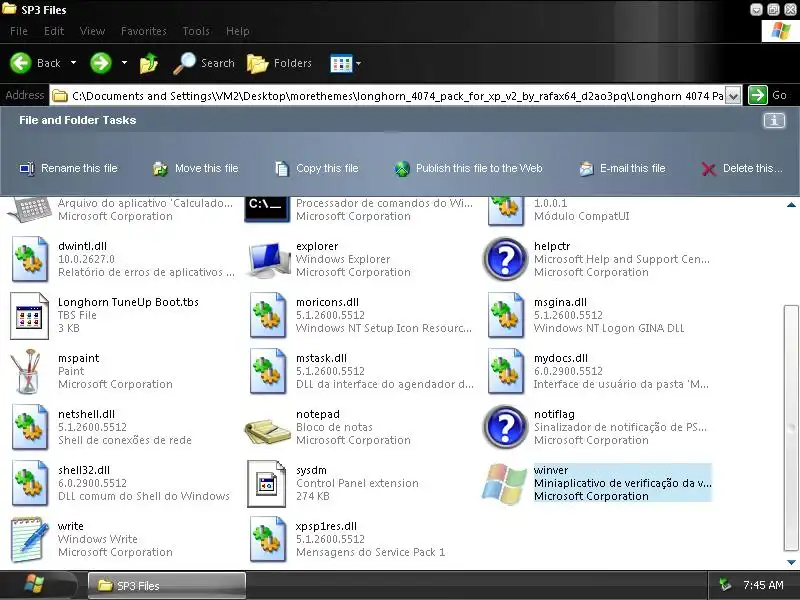Screen dimensions: 800x600
Task: Open the Views dropdown arrow
Action: click(358, 64)
